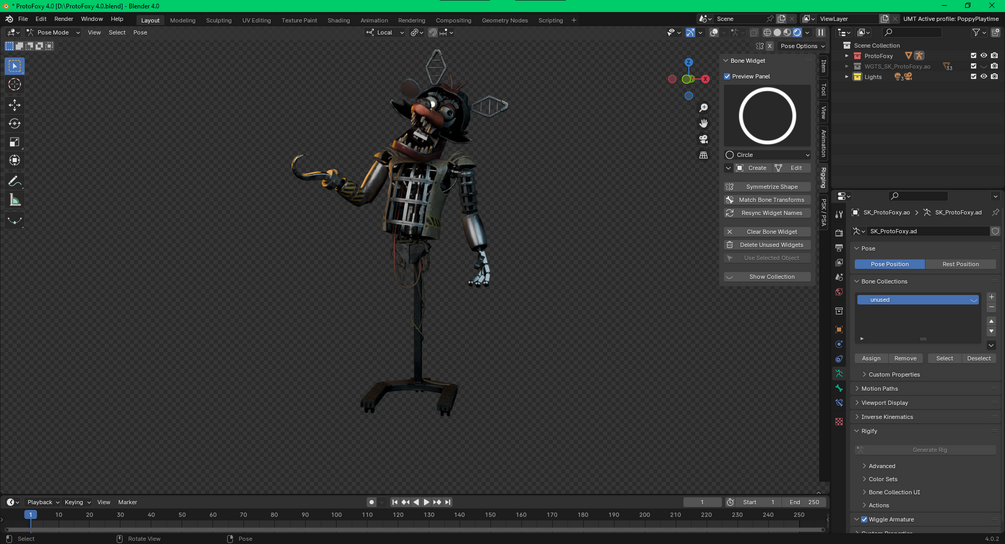Switch to the Shading workspace tab
The image size is (1005, 544).
point(338,21)
